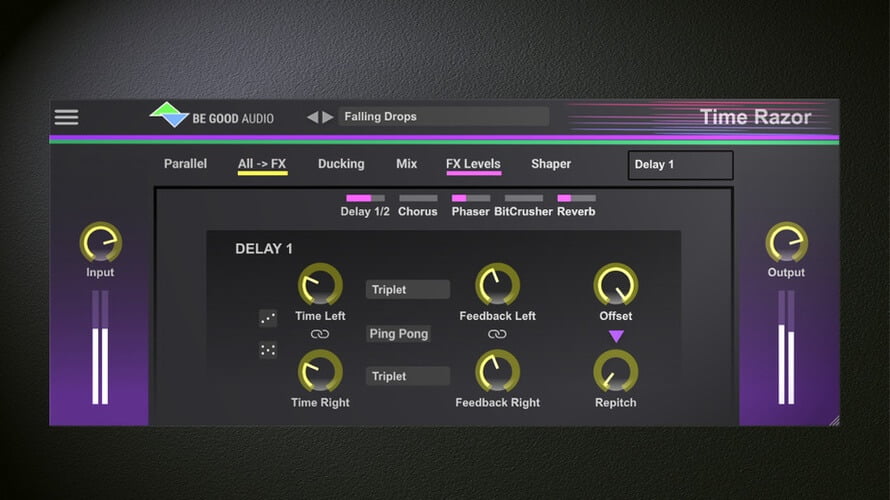Adjust the Delay 1/2 level bar

(366, 198)
